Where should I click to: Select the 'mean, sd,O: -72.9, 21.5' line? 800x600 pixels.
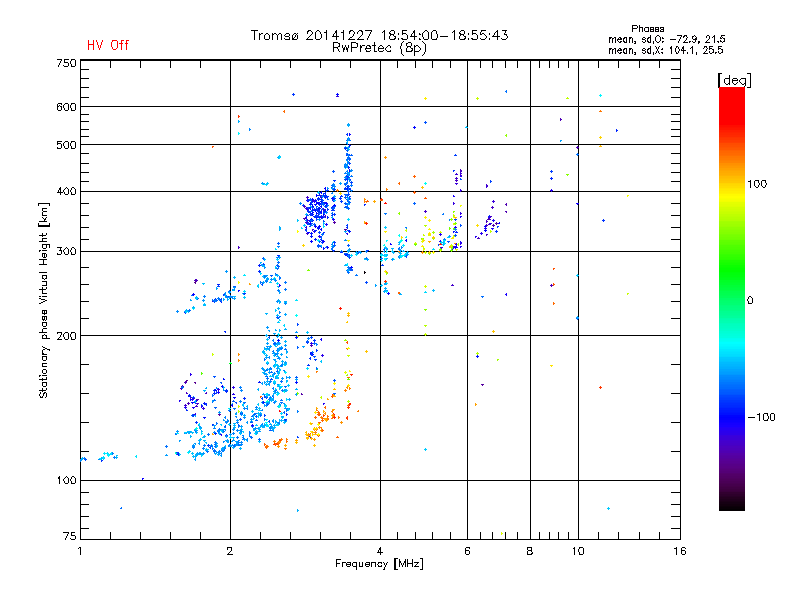point(666,39)
